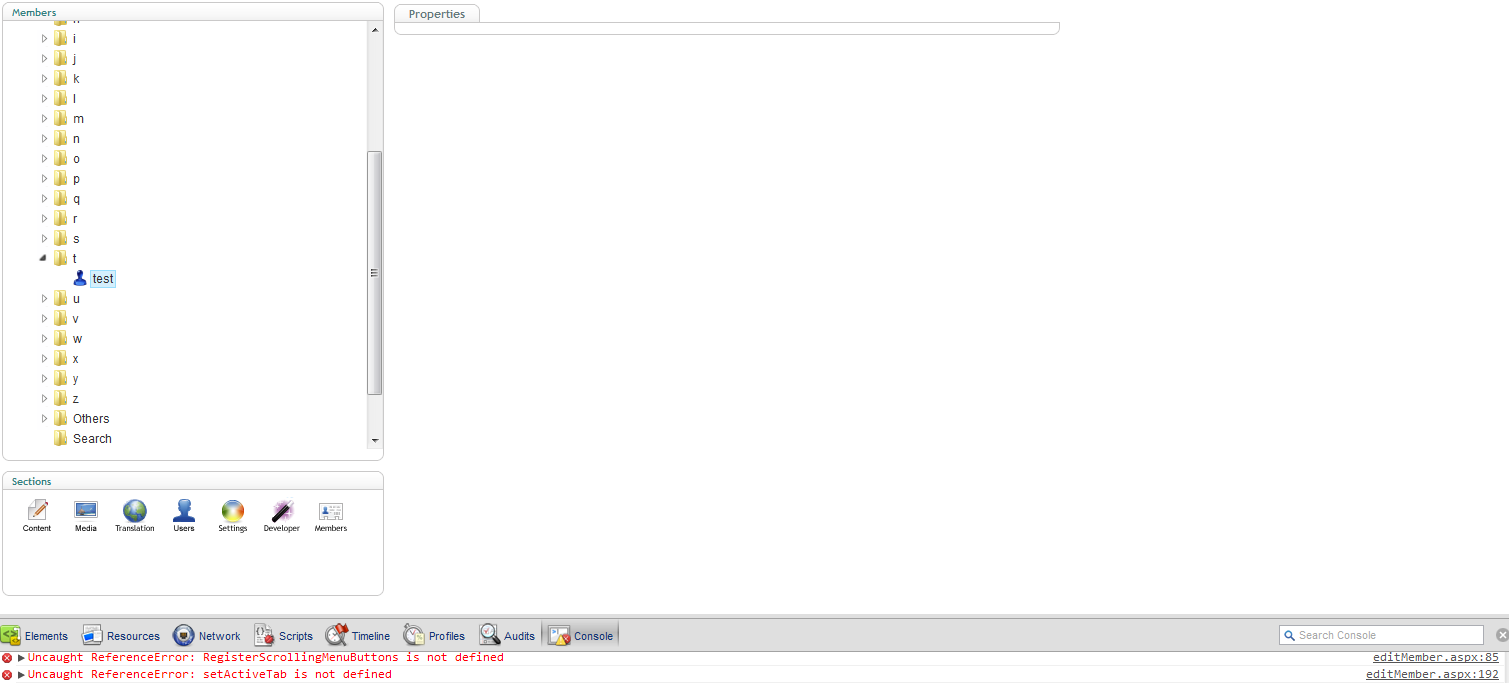The width and height of the screenshot is (1510, 683).
Task: Open the Elements devtools panel
Action: click(35, 635)
